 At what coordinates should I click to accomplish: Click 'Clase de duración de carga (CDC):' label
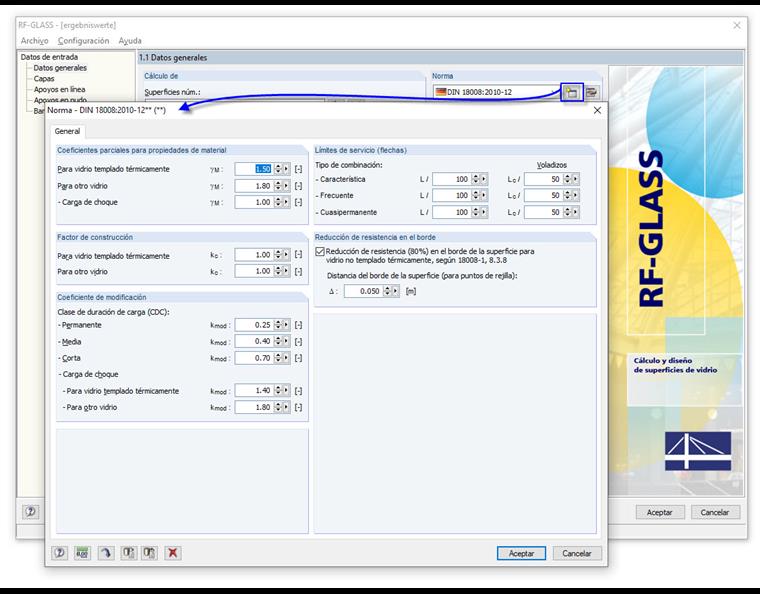tap(113, 312)
